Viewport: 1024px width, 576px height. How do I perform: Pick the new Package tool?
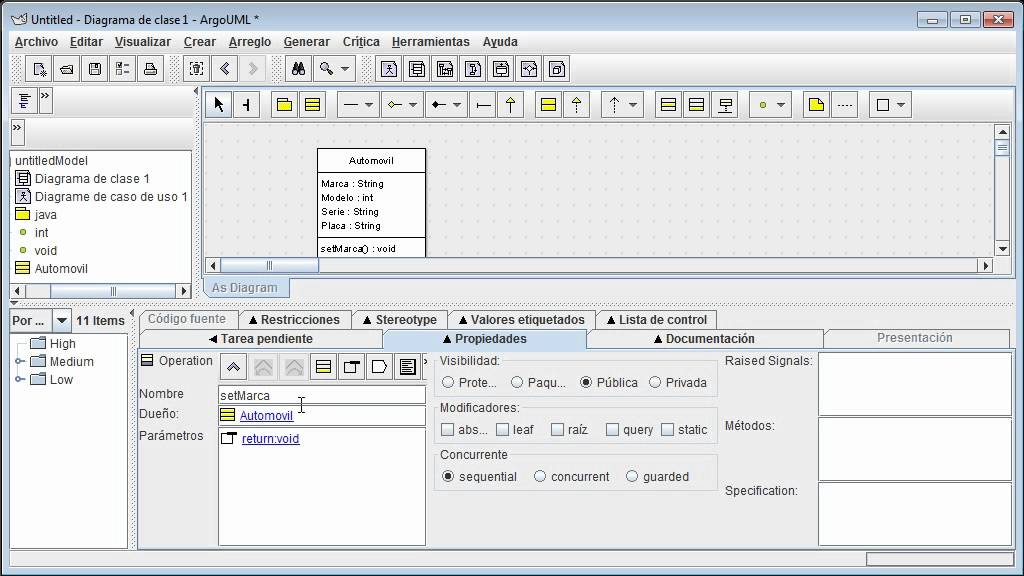point(284,104)
